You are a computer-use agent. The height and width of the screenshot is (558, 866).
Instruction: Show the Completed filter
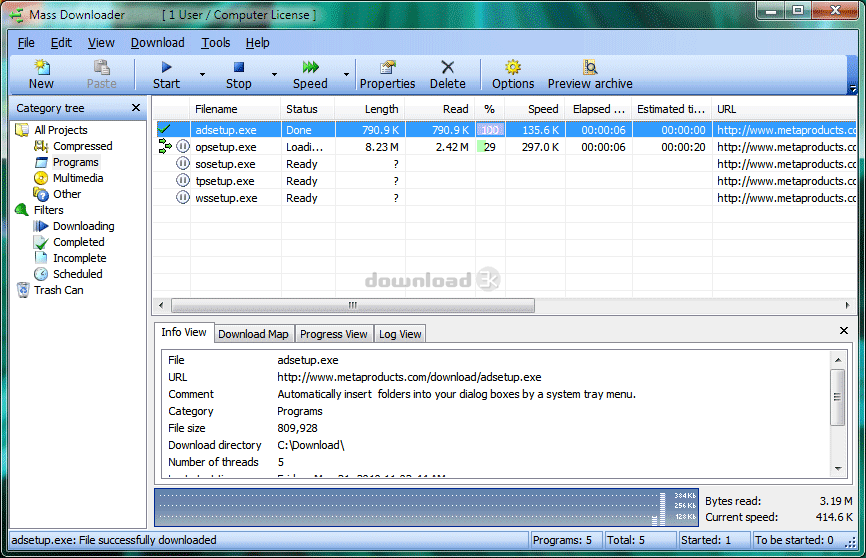coord(78,242)
